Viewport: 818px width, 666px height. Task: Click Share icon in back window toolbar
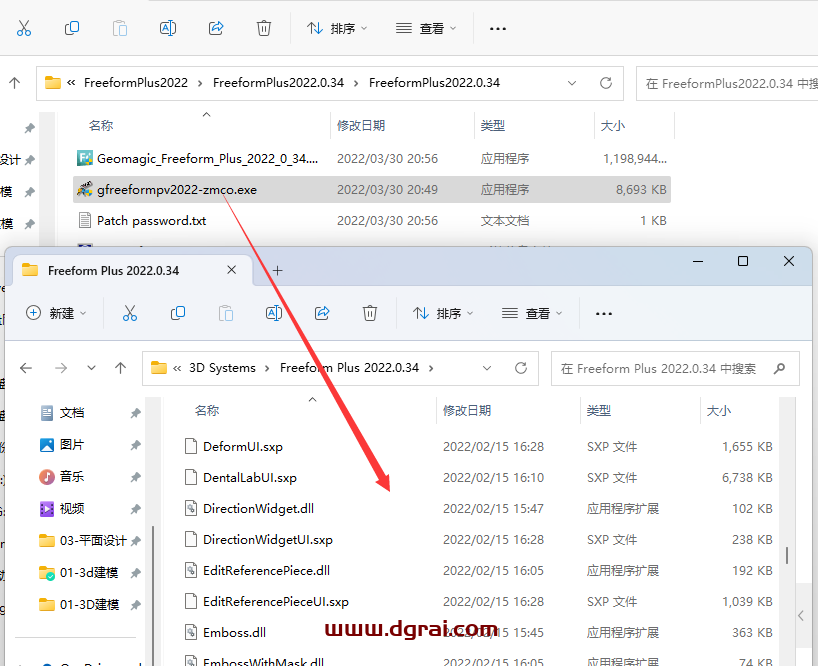216,28
